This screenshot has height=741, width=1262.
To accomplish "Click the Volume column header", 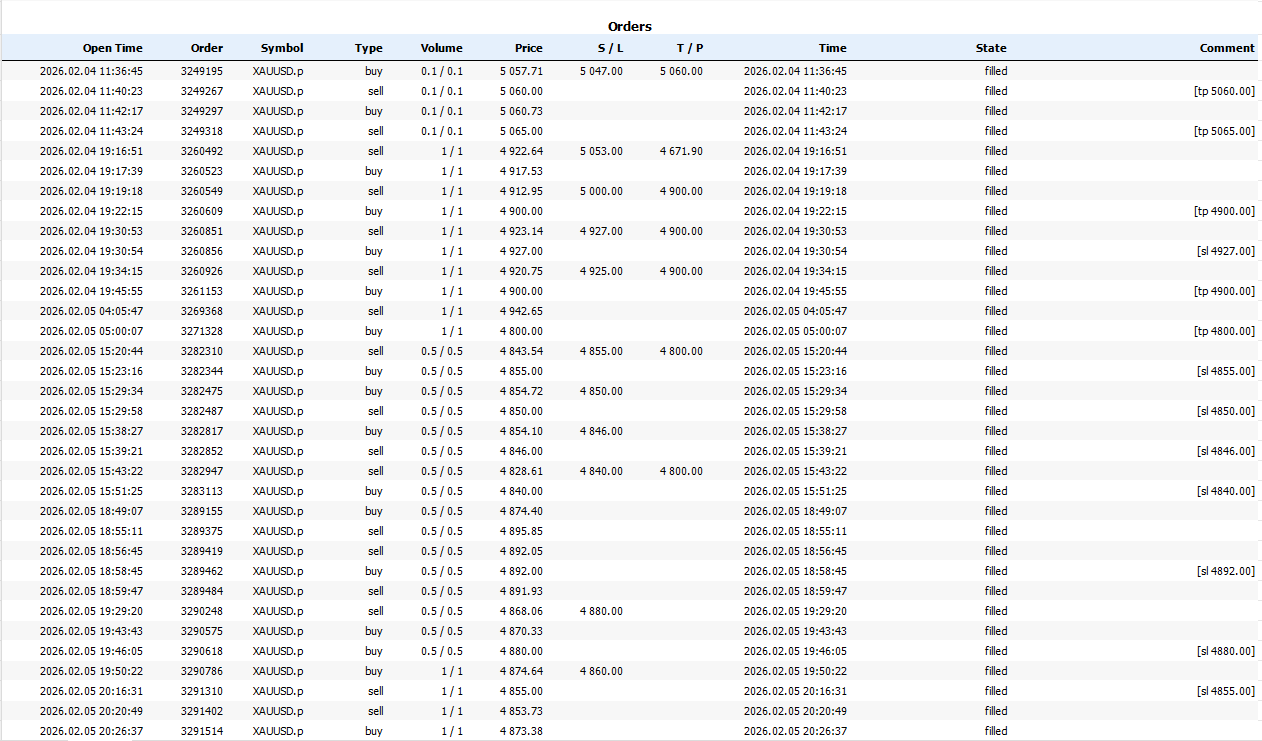I will click(441, 48).
